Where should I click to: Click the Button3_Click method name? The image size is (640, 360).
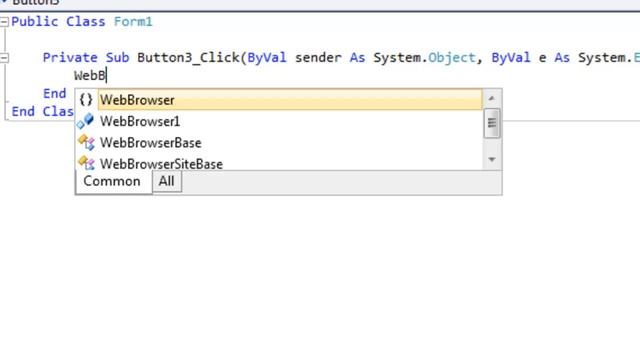(x=188, y=58)
